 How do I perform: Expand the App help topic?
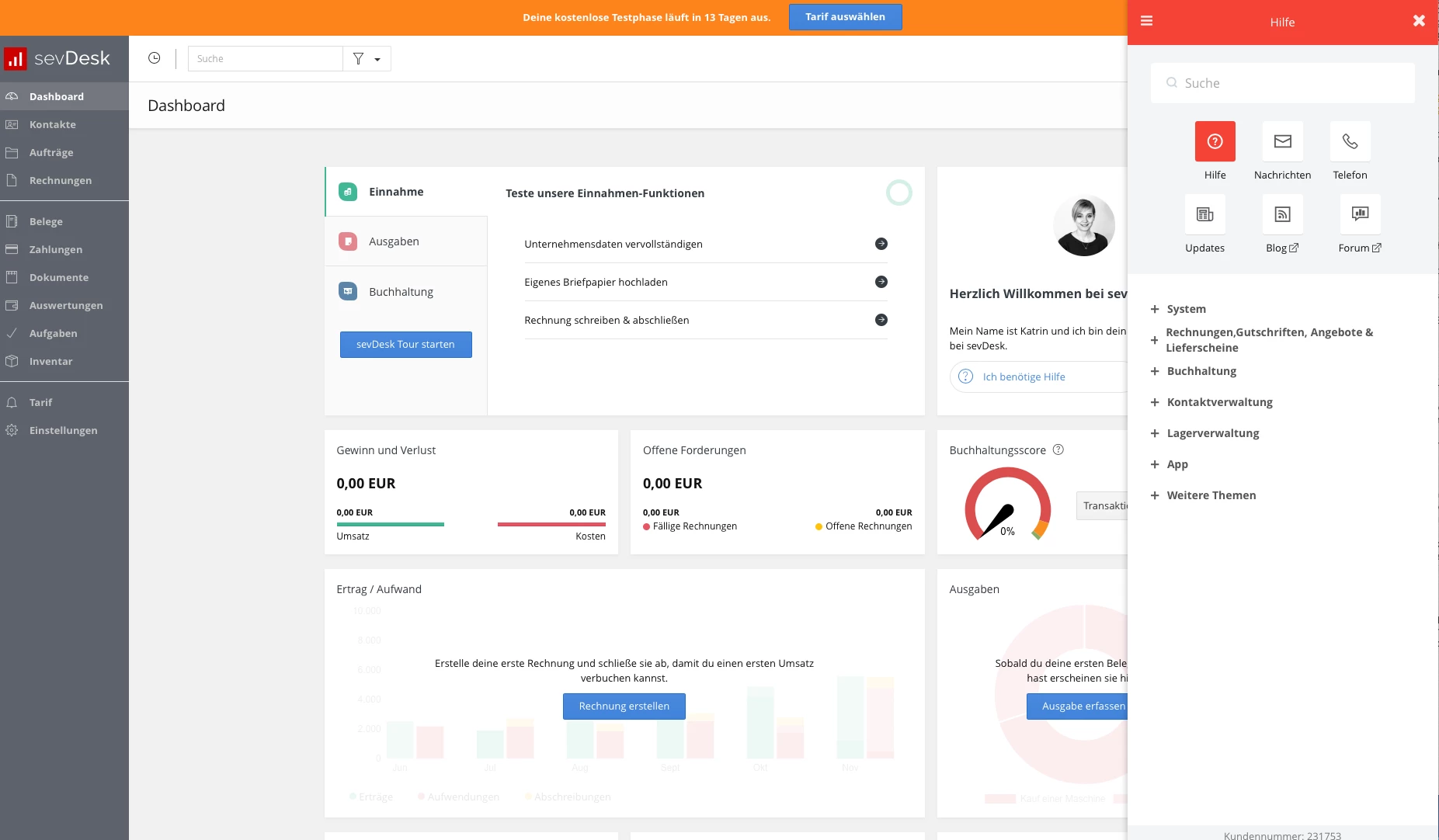tap(1169, 464)
